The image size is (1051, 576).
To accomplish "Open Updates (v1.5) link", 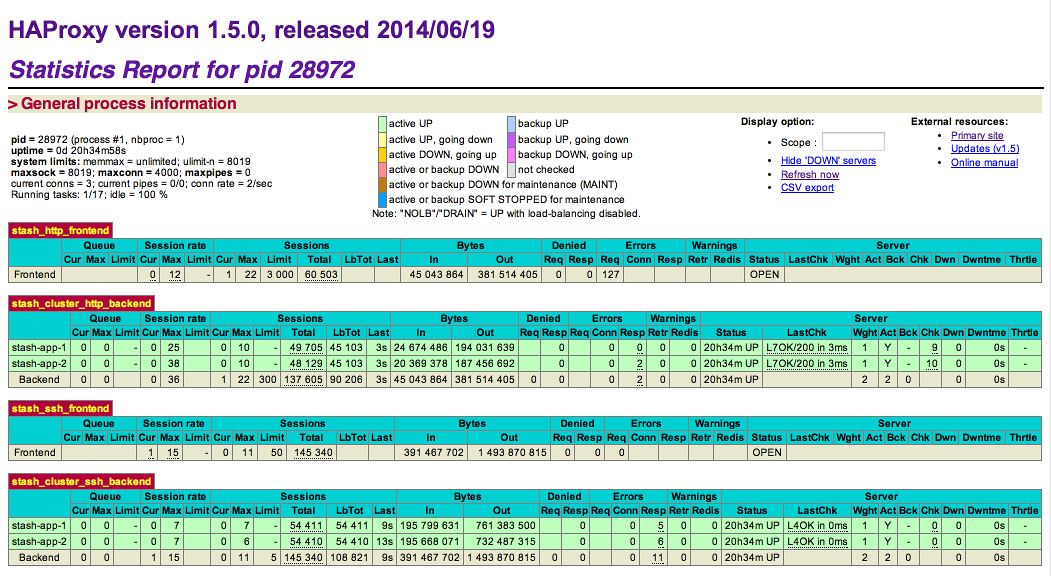I will click(985, 149).
